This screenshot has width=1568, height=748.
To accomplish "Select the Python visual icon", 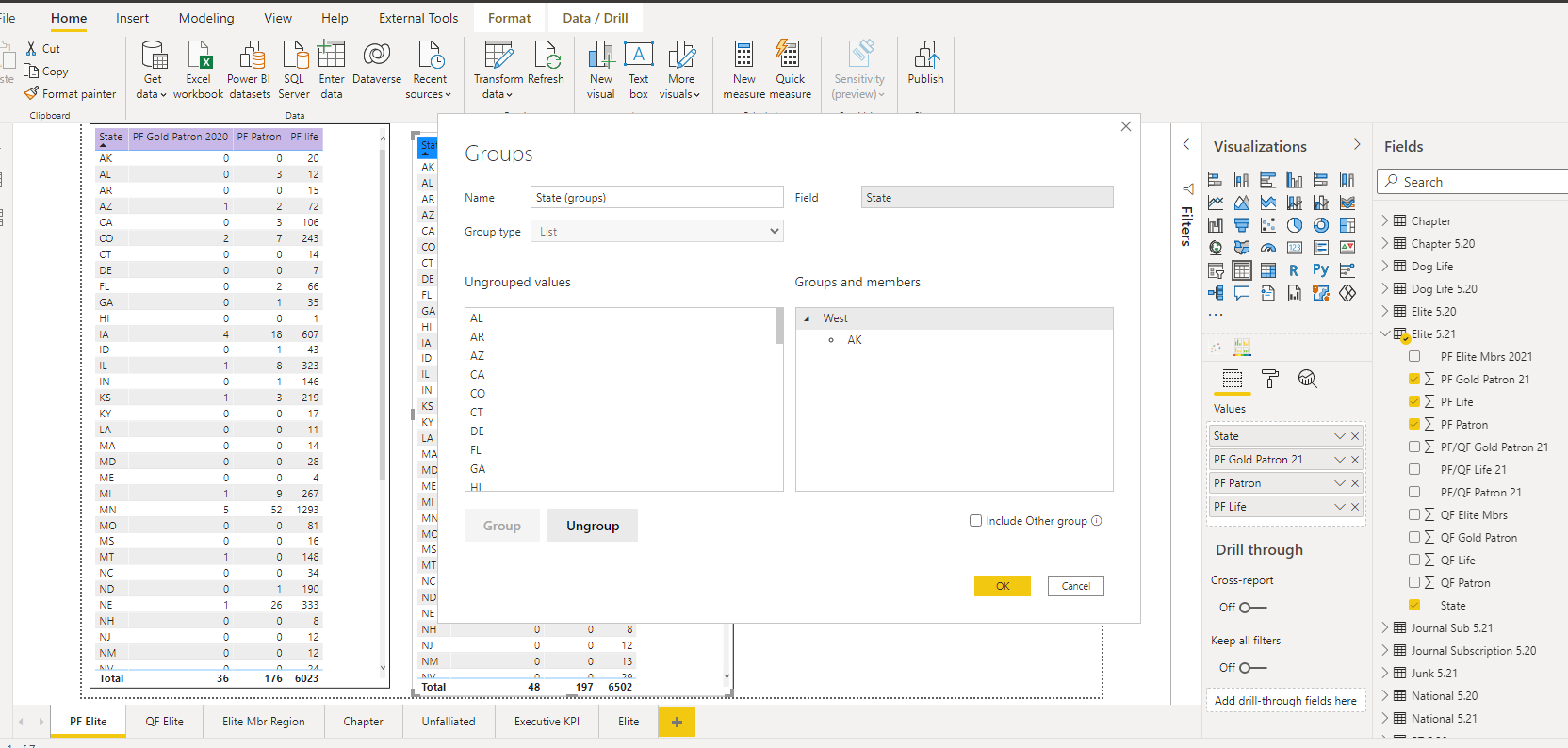I will 1321,270.
